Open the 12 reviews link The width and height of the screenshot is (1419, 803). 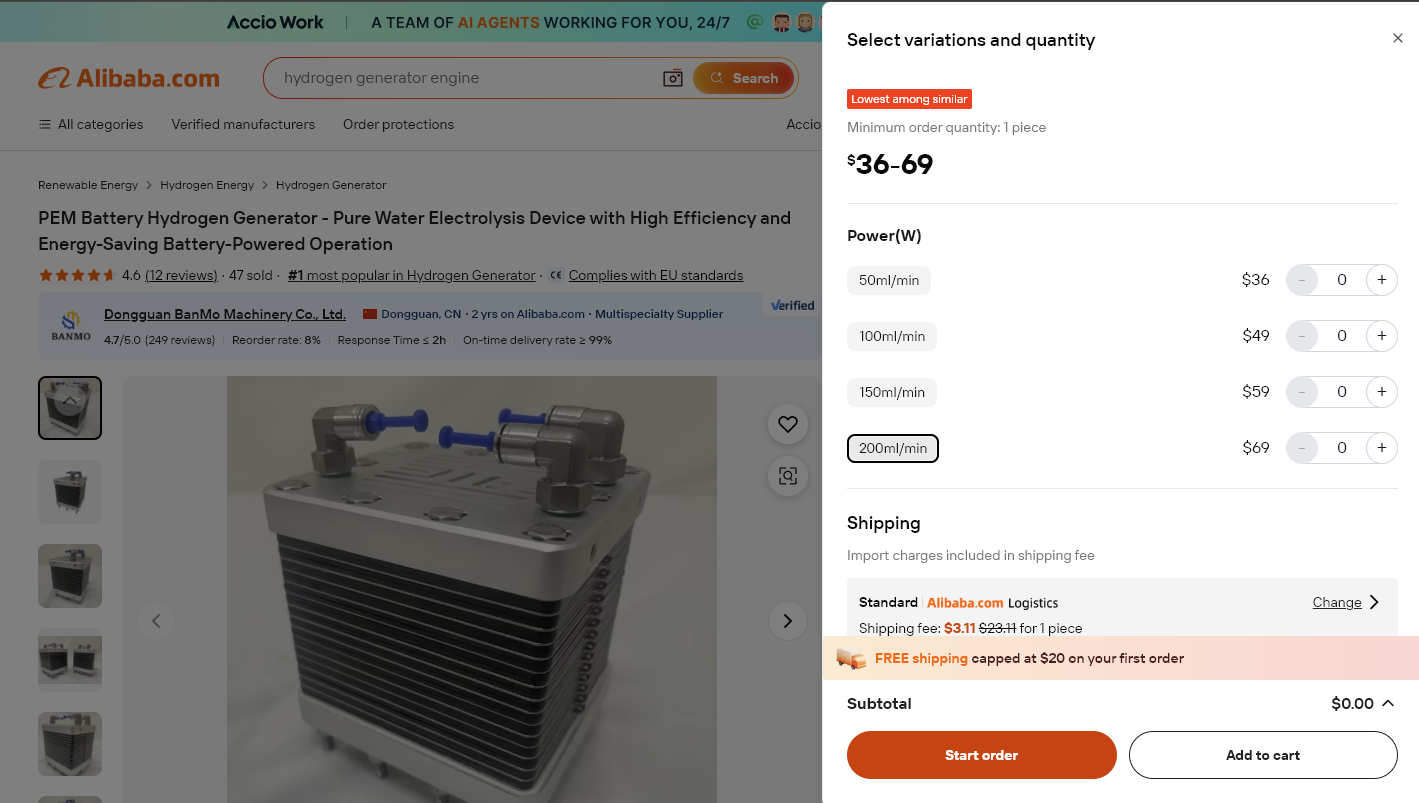(181, 275)
